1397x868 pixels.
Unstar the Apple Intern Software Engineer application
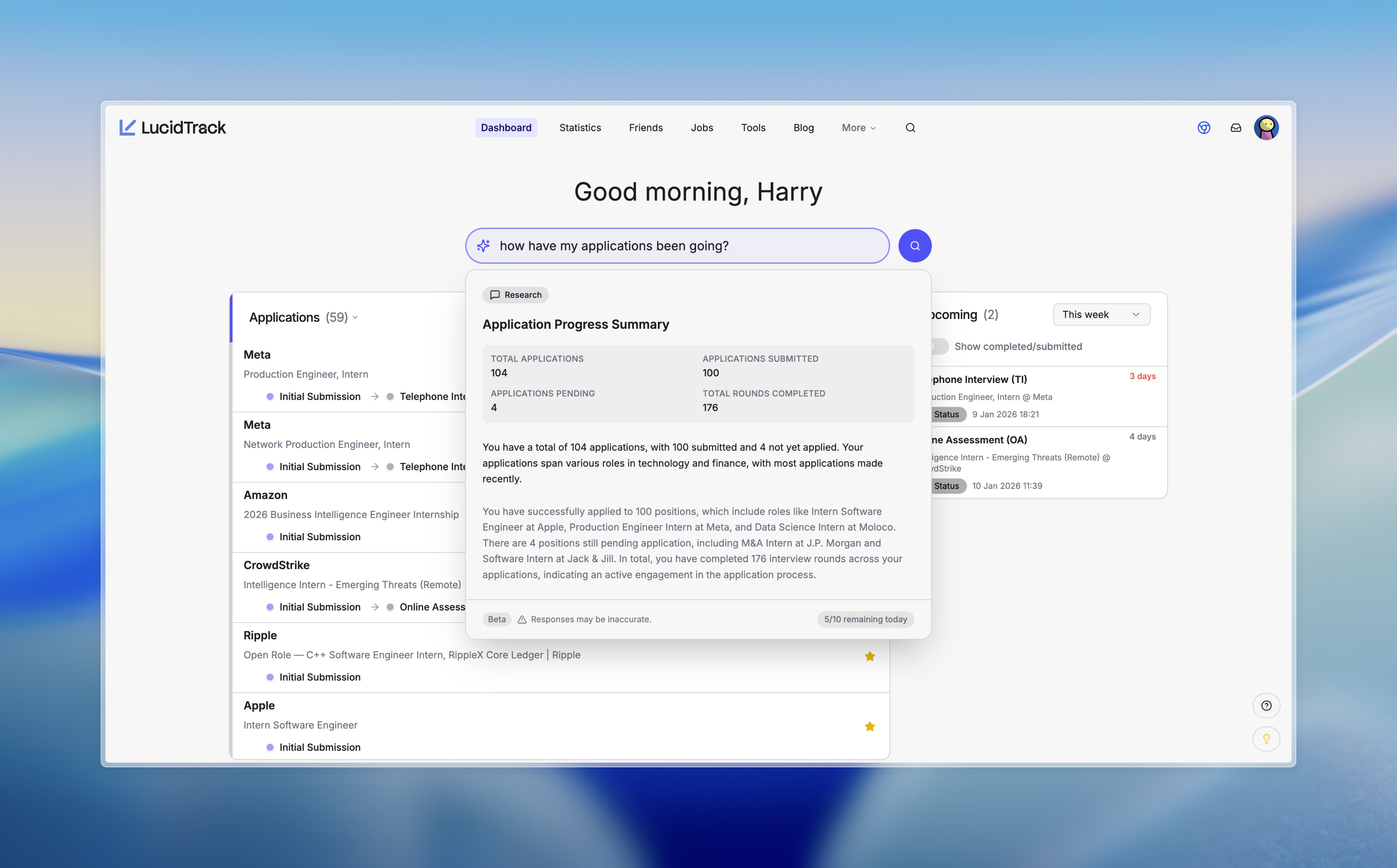click(x=870, y=726)
